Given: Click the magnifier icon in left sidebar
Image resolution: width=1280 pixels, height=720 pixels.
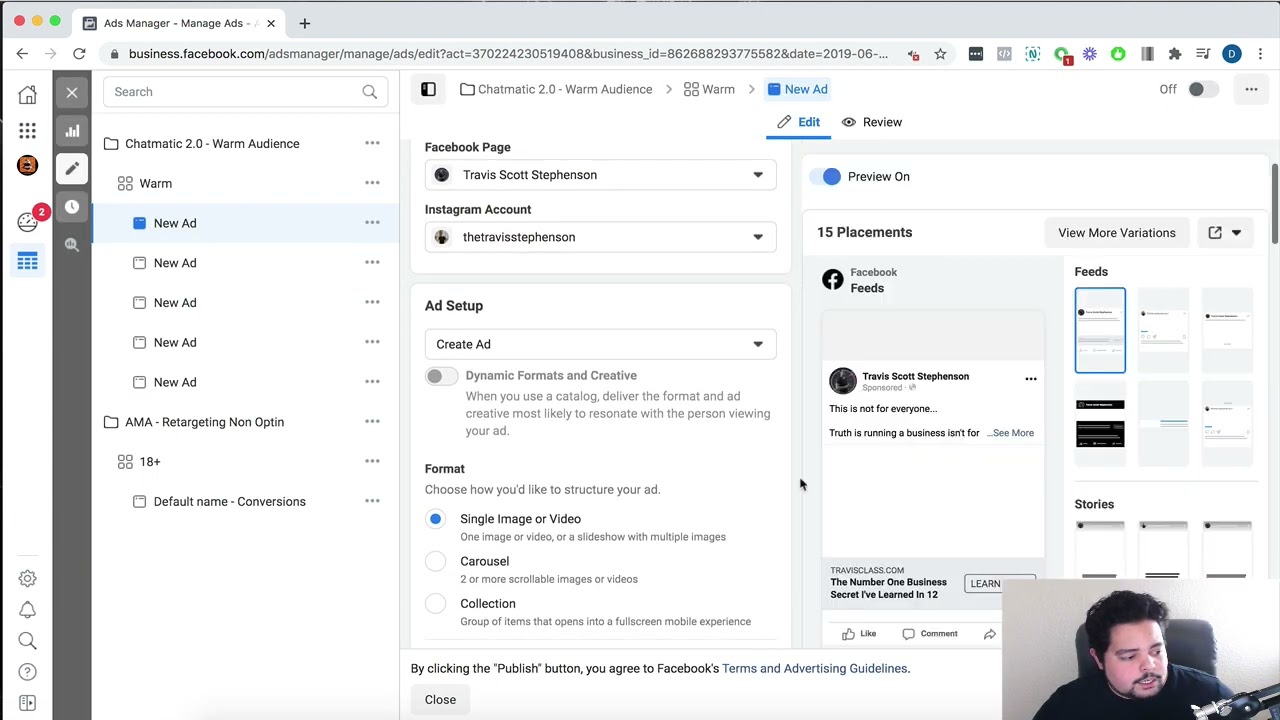Looking at the screenshot, I should pos(27,641).
